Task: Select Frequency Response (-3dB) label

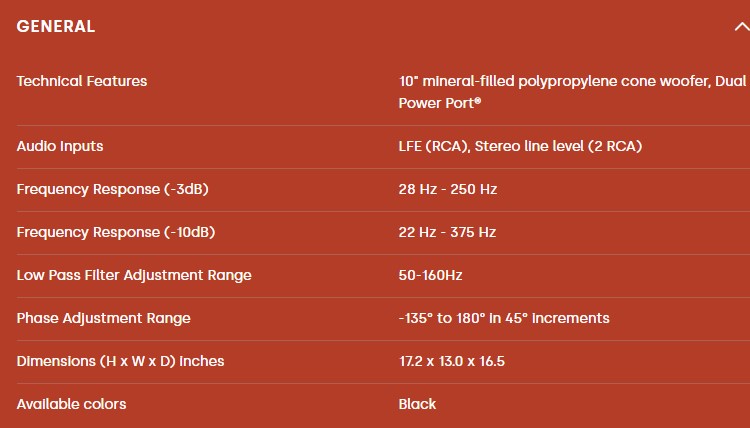Action: point(112,189)
